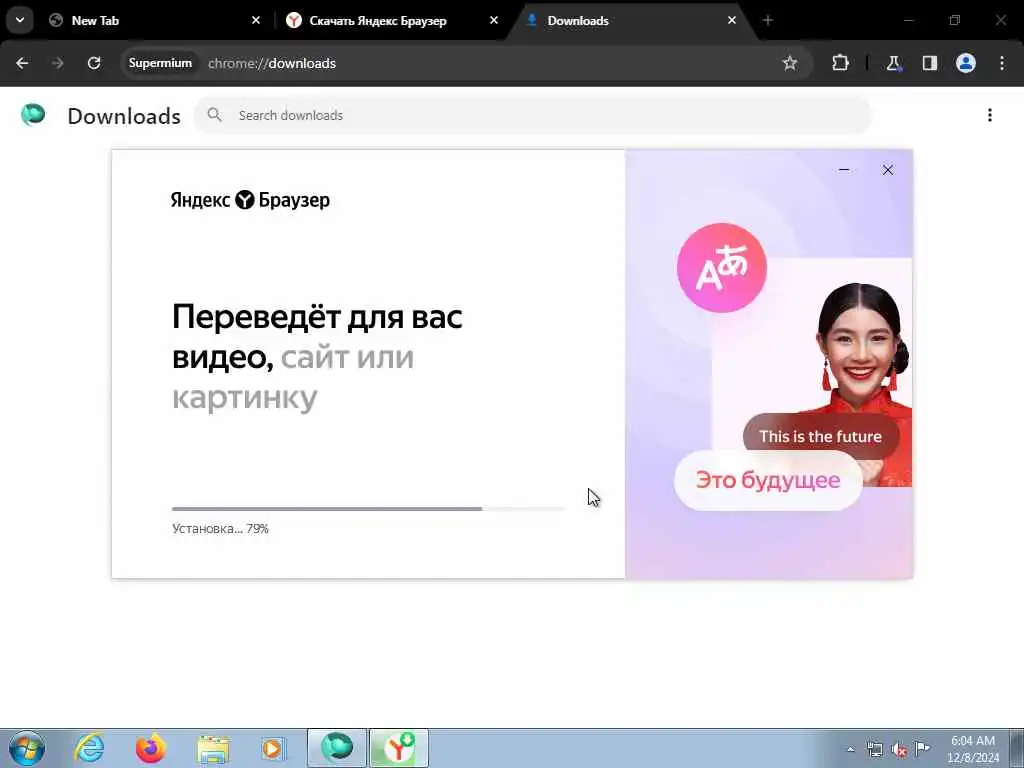Screen dimensions: 1024x768
Task: Toggle the browser side panel
Action: click(x=929, y=63)
